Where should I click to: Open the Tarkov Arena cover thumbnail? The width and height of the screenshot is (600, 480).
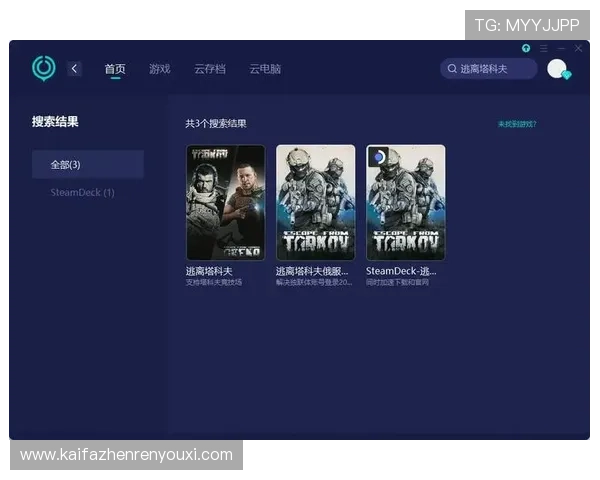(226, 202)
